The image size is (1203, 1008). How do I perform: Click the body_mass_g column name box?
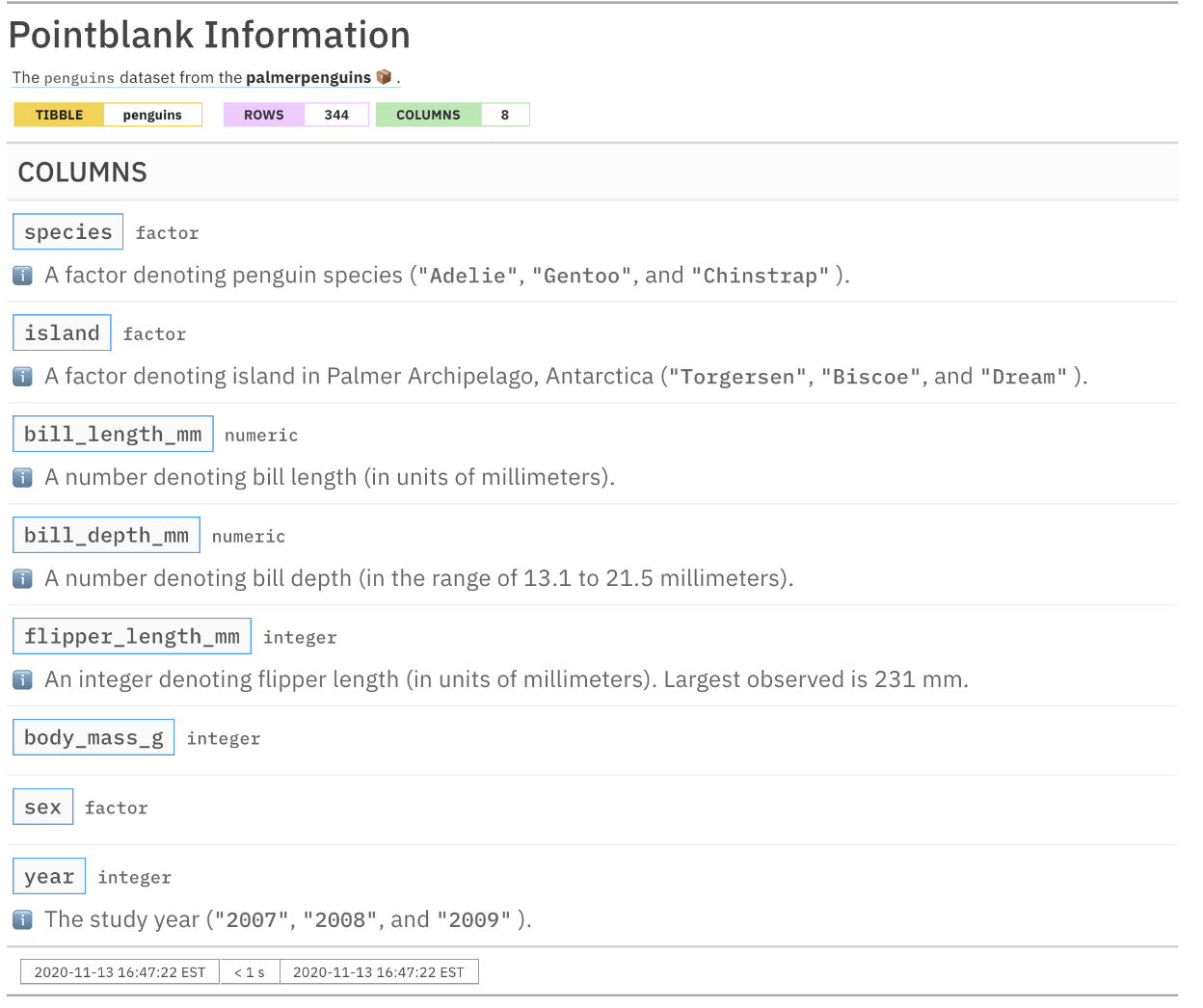94,737
